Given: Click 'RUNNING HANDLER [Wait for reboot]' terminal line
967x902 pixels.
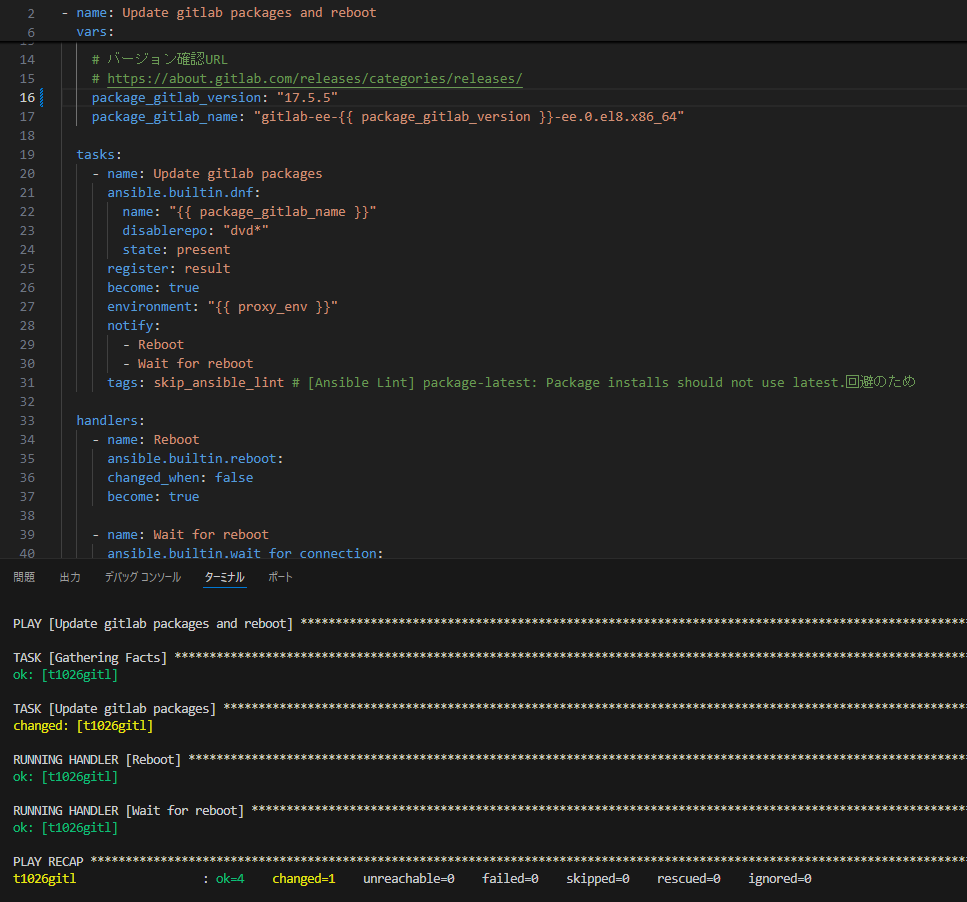Looking at the screenshot, I should click(x=128, y=811).
